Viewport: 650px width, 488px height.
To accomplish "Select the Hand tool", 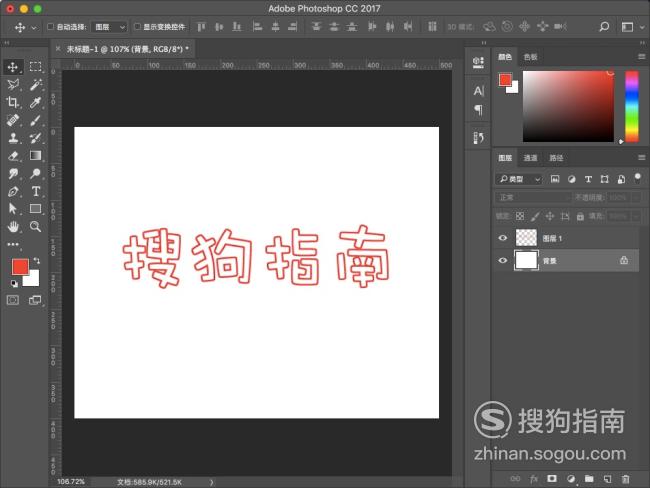I will pyautogui.click(x=13, y=226).
